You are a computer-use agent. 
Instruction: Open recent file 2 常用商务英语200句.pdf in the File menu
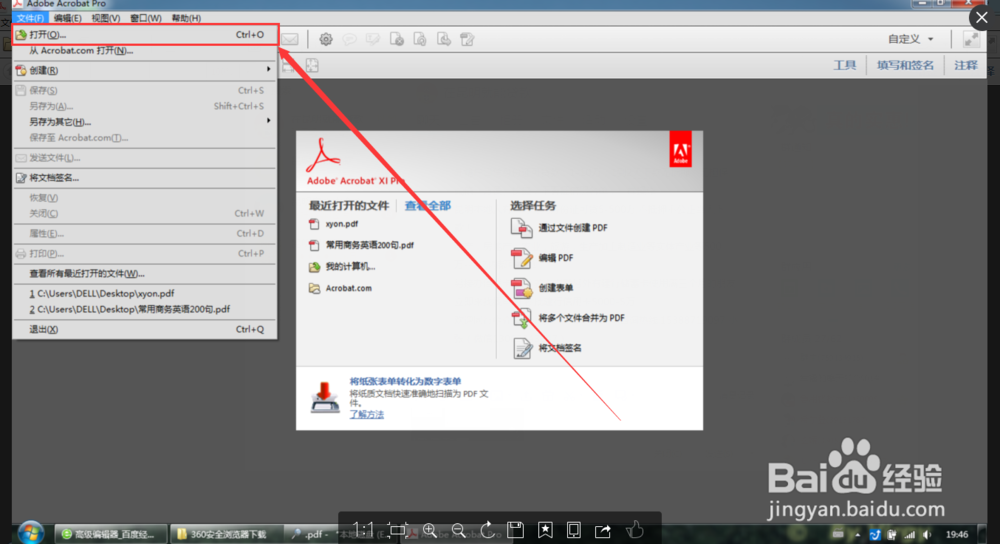(145, 309)
